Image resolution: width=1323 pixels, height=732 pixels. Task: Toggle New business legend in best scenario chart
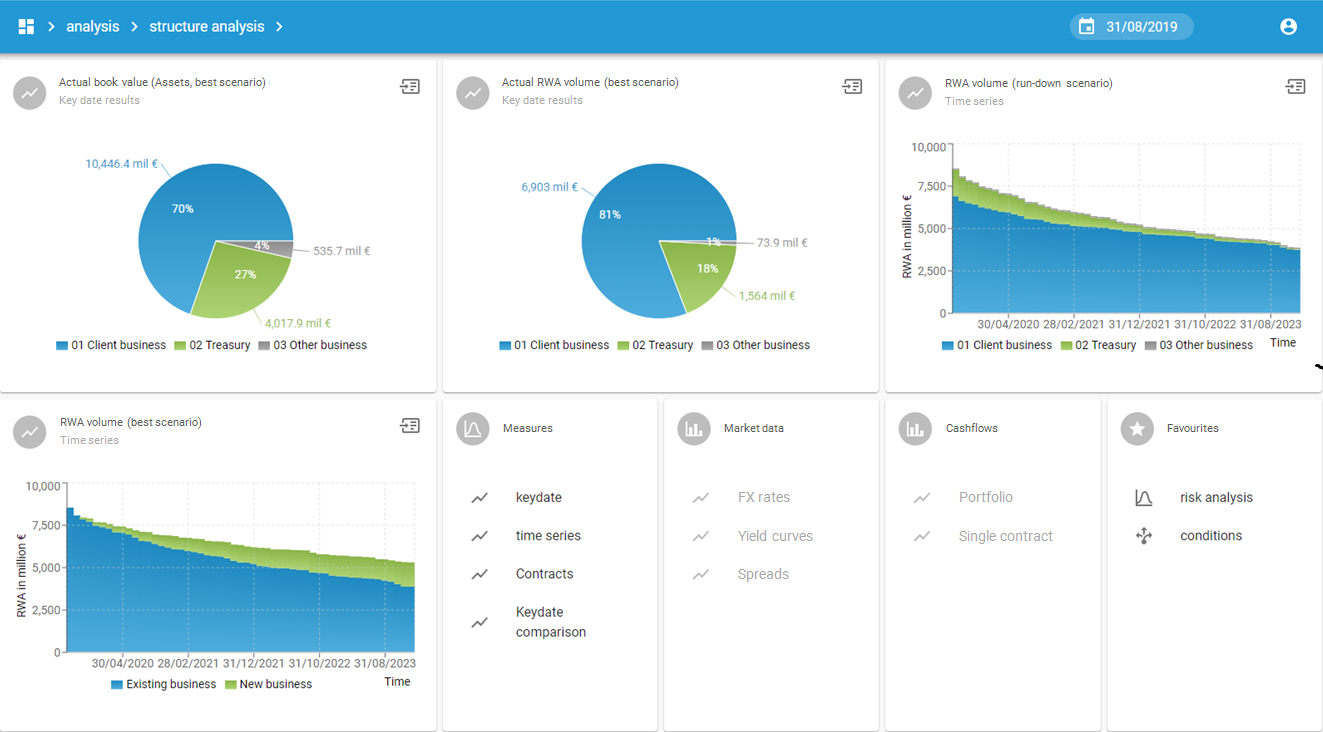click(268, 684)
